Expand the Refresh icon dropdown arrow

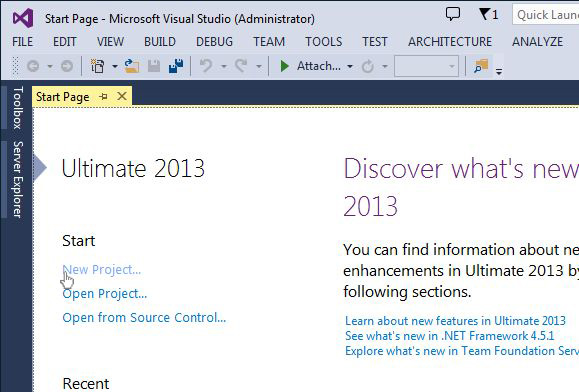pos(385,67)
